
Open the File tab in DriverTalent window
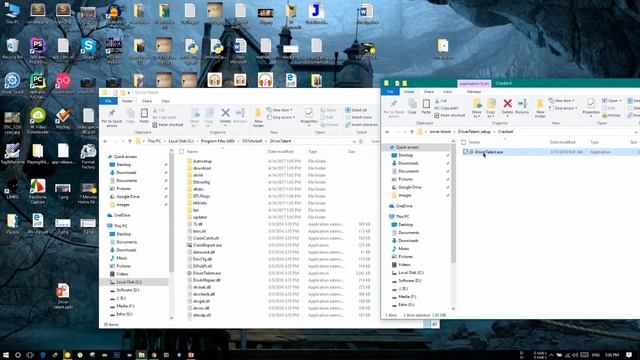[x=108, y=101]
